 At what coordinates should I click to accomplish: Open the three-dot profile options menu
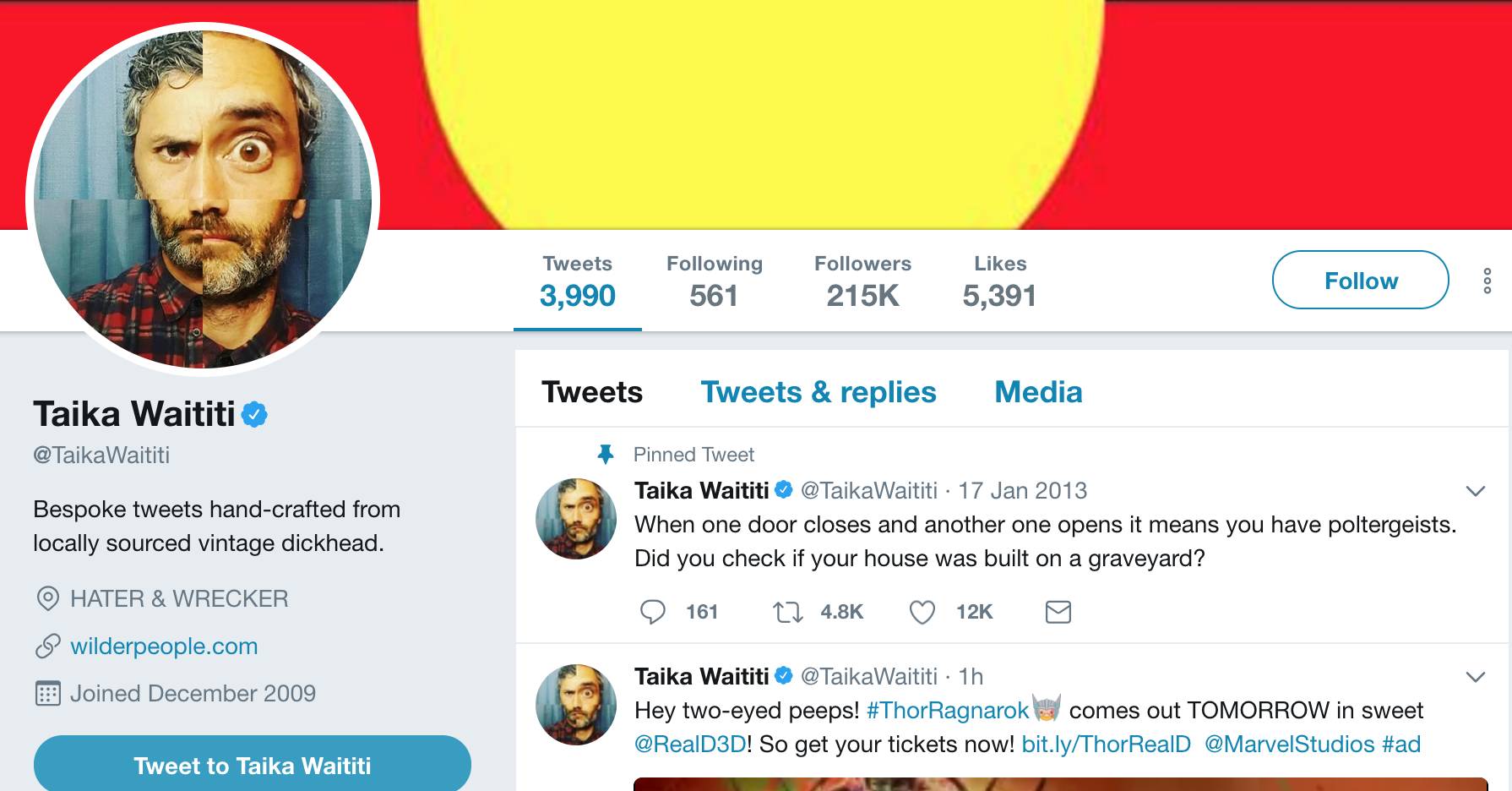(1487, 281)
